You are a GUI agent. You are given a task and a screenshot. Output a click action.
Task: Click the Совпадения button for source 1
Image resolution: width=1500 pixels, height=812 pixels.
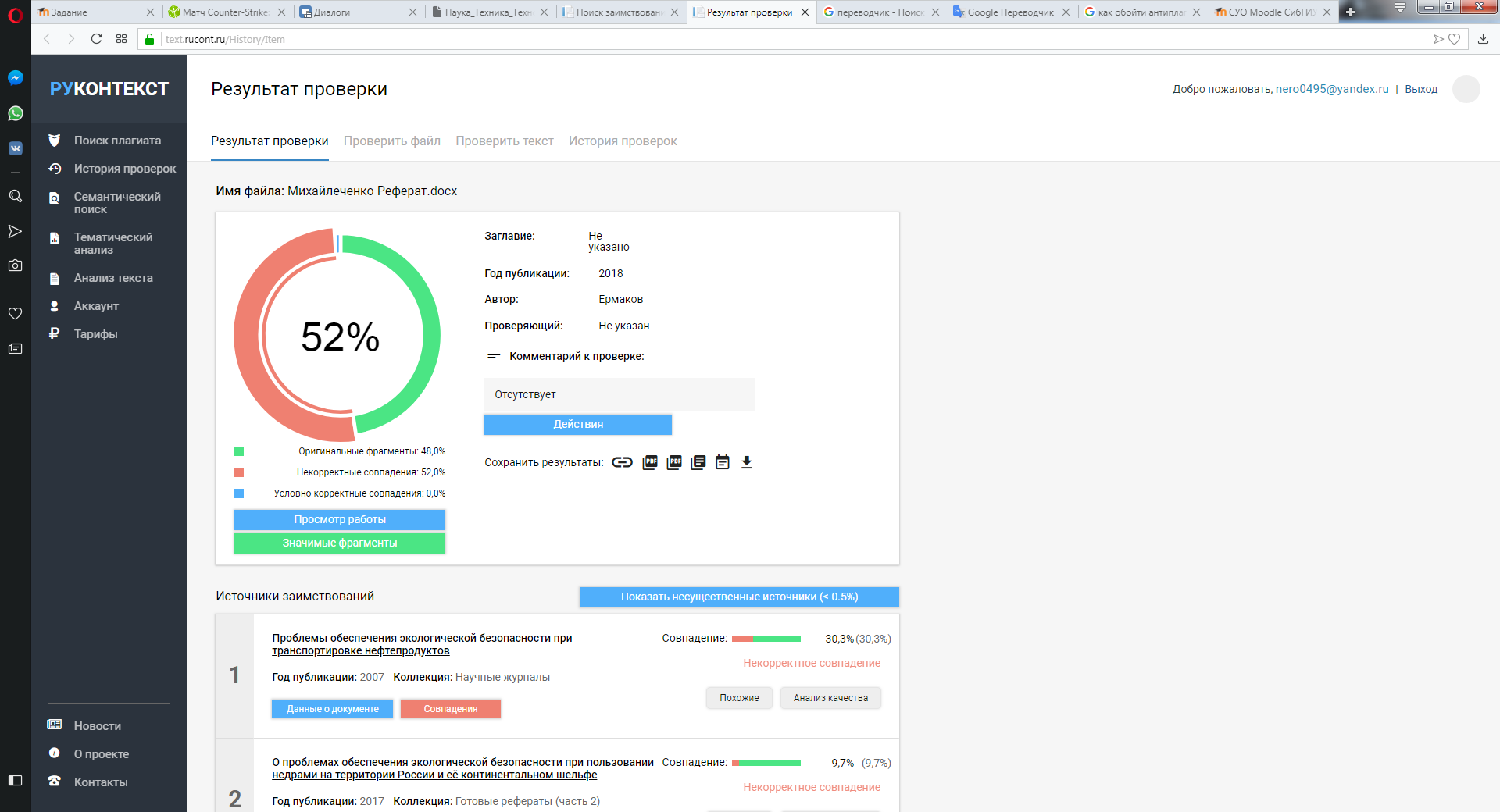[451, 709]
